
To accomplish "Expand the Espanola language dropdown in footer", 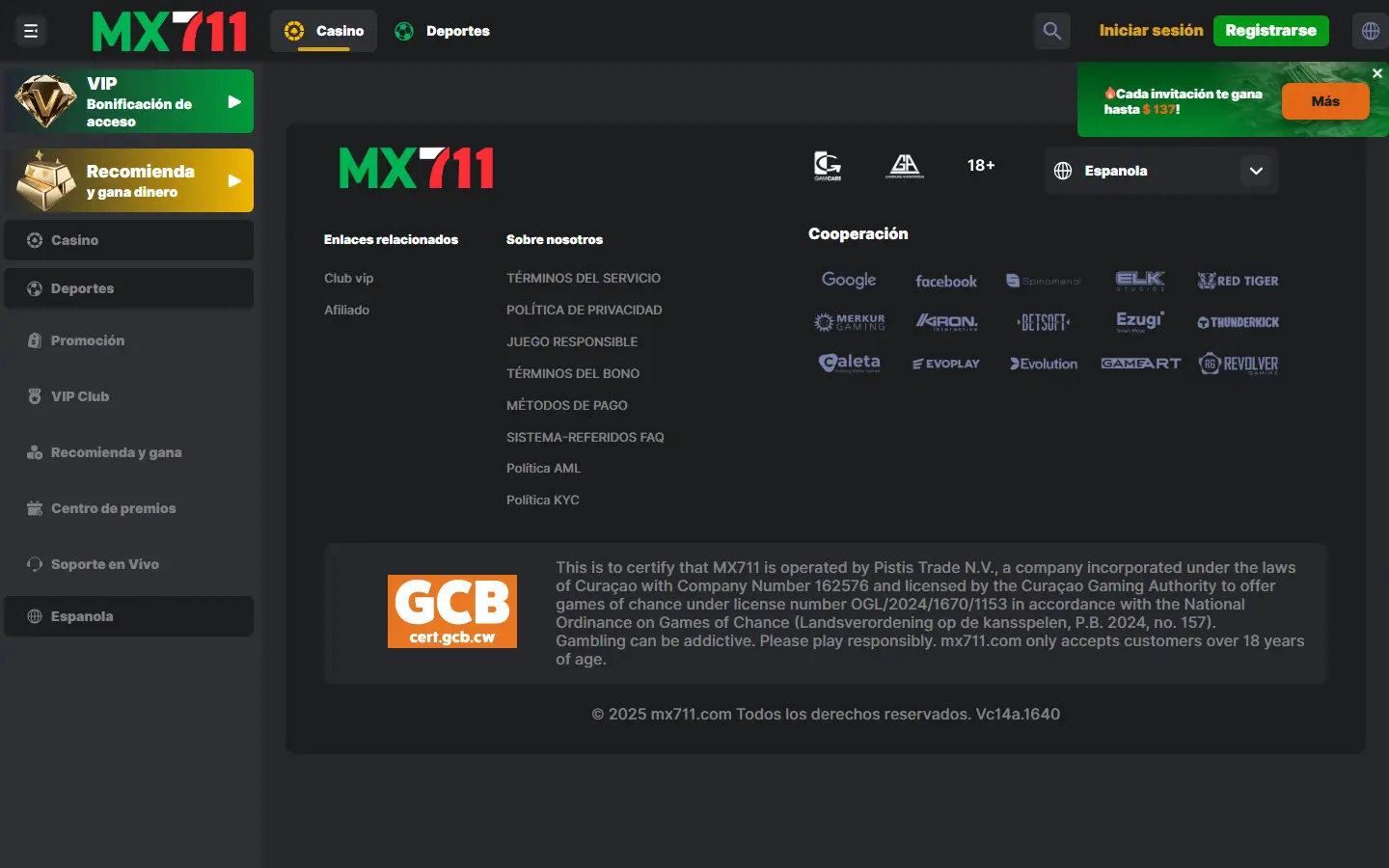I will pos(1162,171).
